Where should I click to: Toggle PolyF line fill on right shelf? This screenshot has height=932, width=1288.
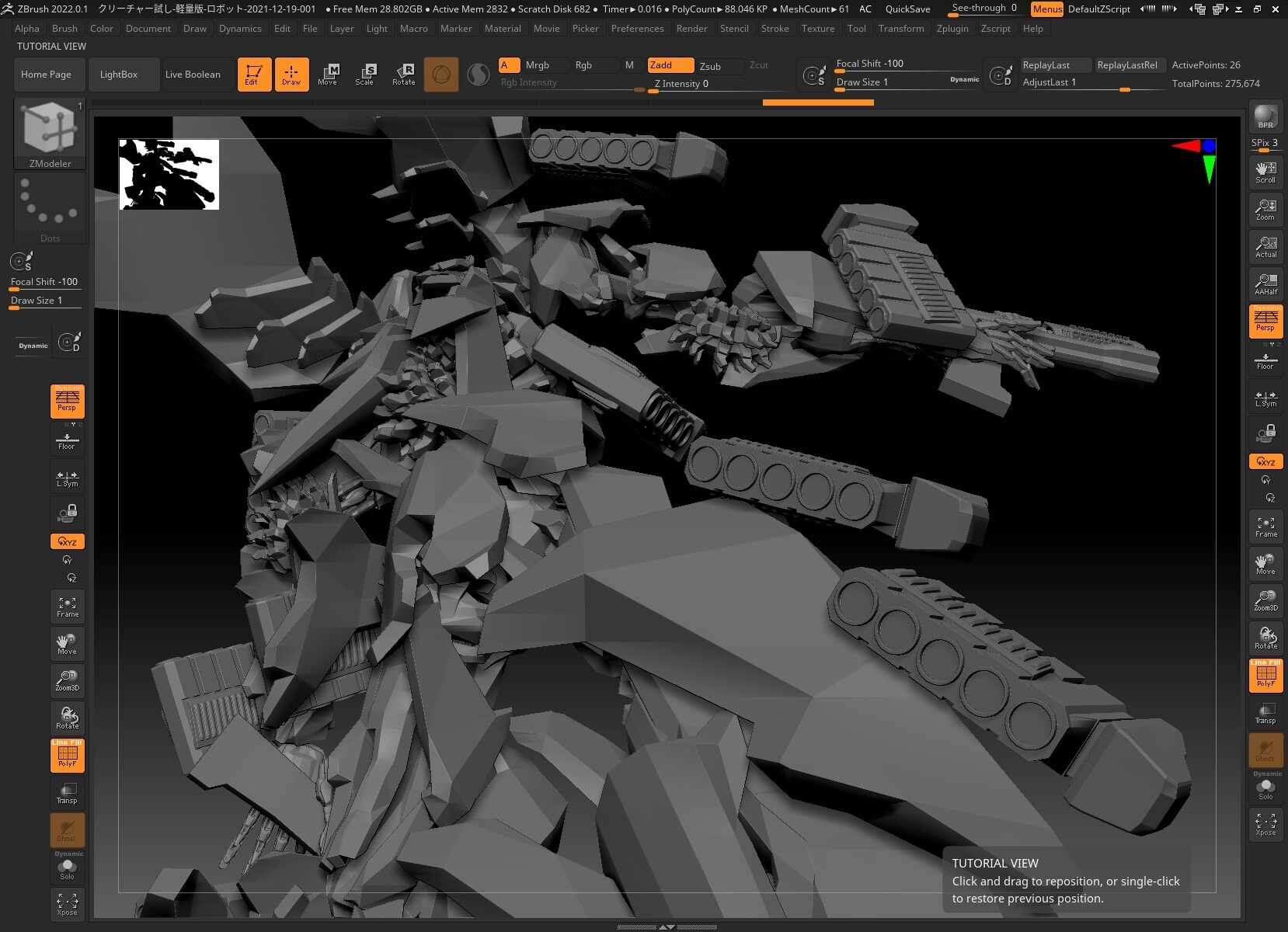1265,674
